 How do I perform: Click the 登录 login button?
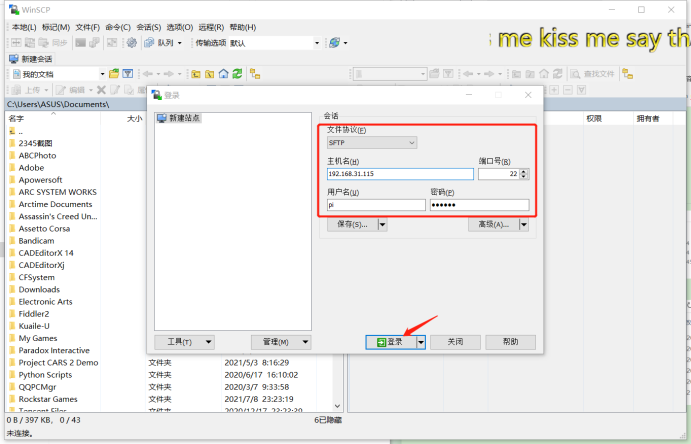pos(390,342)
